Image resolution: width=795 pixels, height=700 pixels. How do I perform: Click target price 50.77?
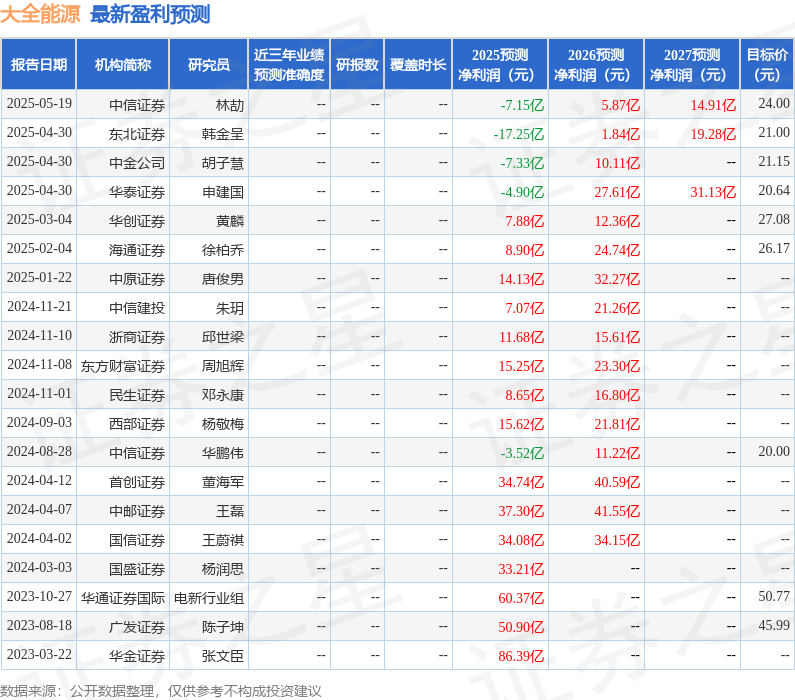[774, 597]
